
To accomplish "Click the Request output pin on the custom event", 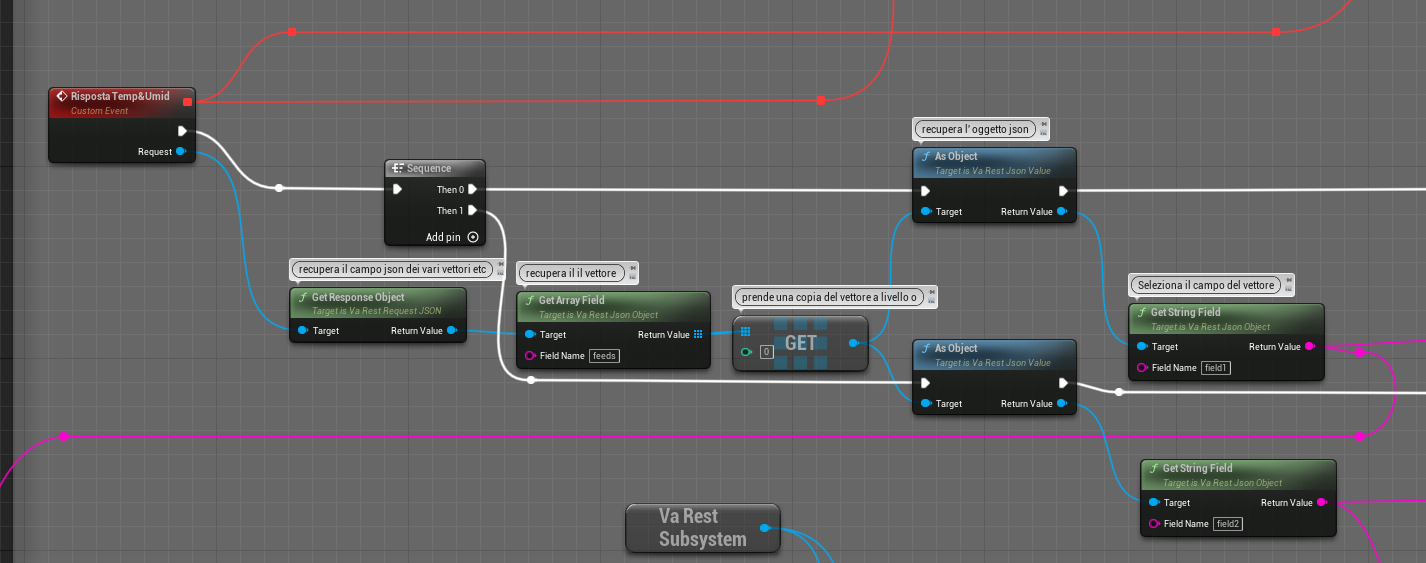I will click(x=181, y=152).
